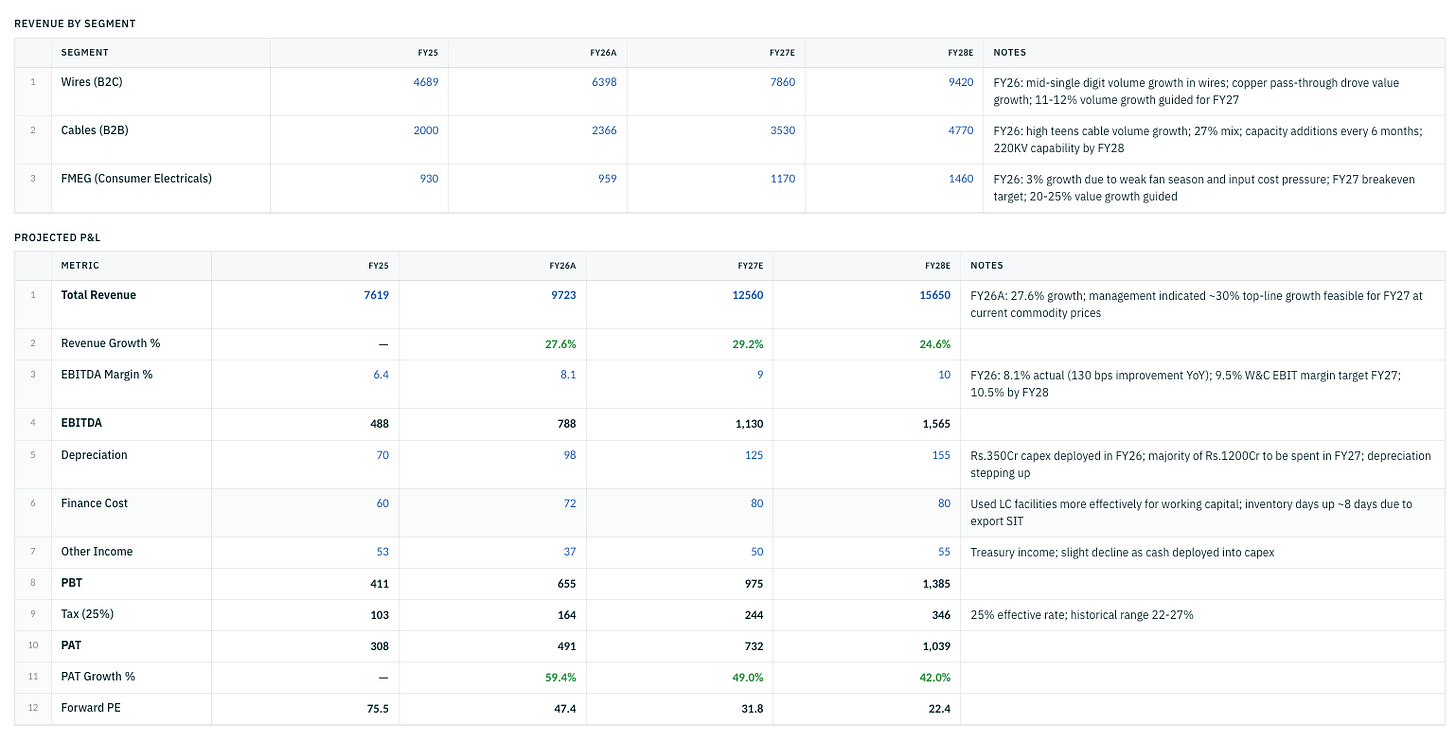Viewport: 1456px width, 738px height.
Task: Select PBT FY28E value 1,385
Action: tap(936, 583)
